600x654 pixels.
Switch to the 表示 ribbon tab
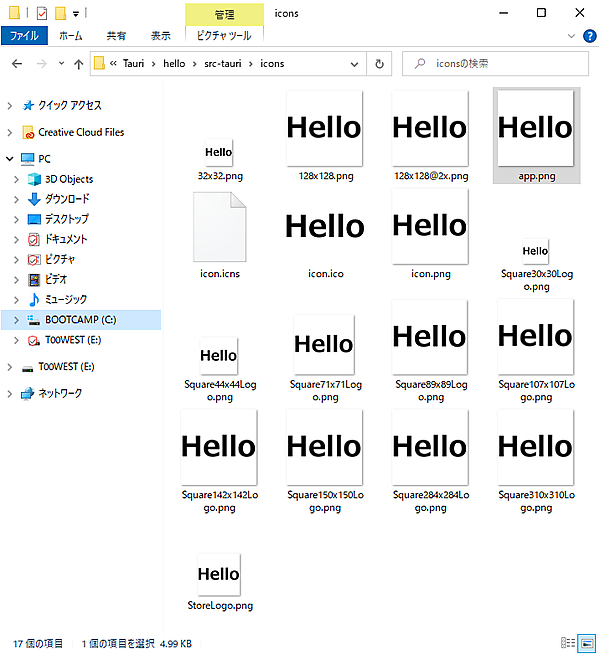(x=160, y=36)
